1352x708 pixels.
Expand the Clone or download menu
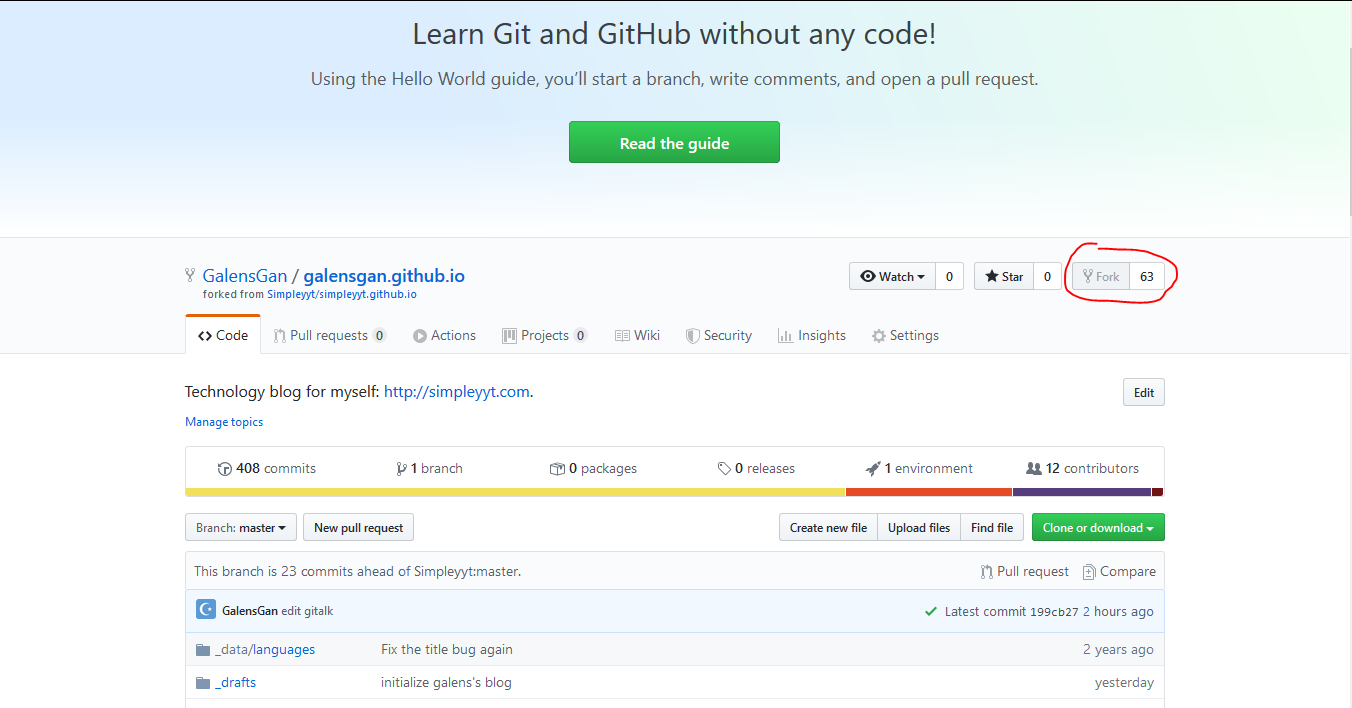(1097, 528)
